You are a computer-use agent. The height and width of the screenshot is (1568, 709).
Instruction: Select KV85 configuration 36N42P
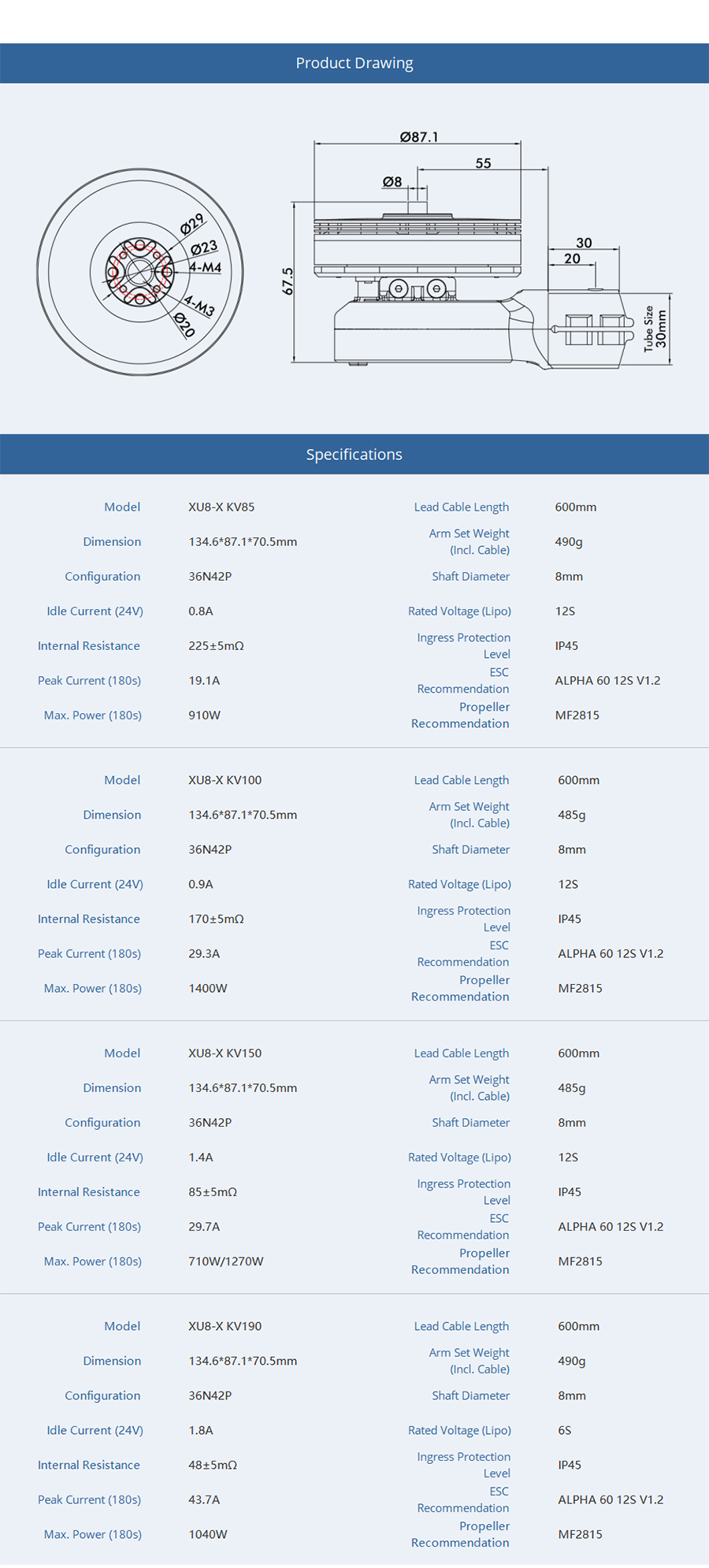click(210, 577)
